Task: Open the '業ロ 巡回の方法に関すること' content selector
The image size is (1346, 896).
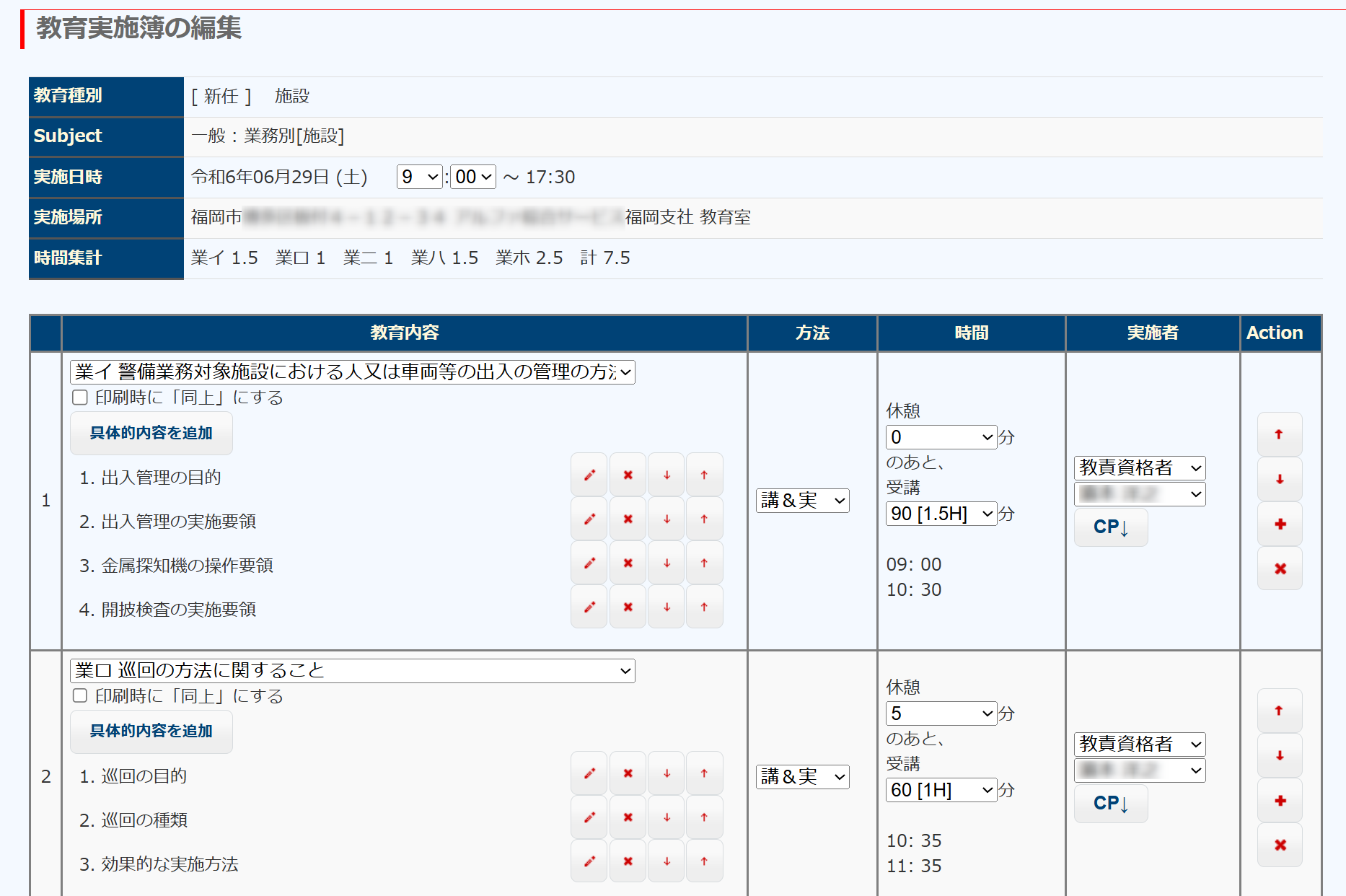Action: [352, 671]
